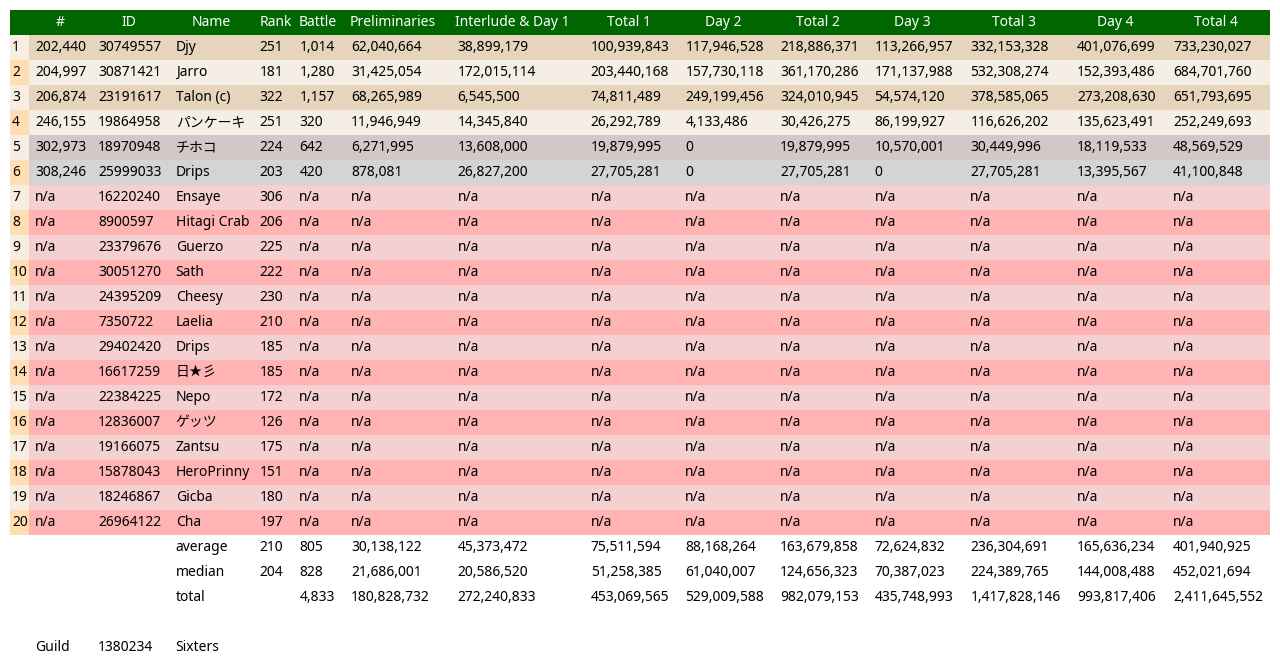Screen dimensions: 1280x670
Task: Select Preliminaries value 62,040,664
Action: click(x=386, y=46)
